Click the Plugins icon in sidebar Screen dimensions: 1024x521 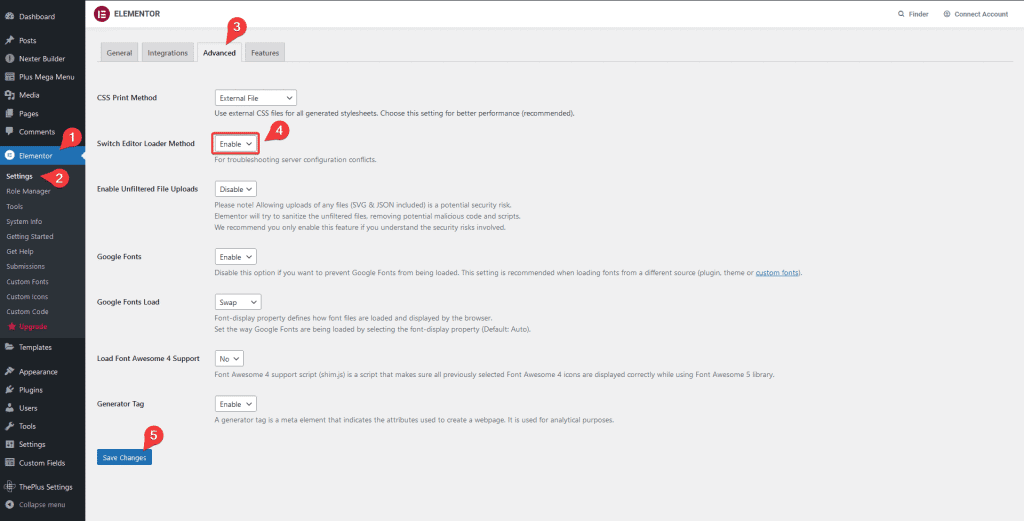[9, 390]
